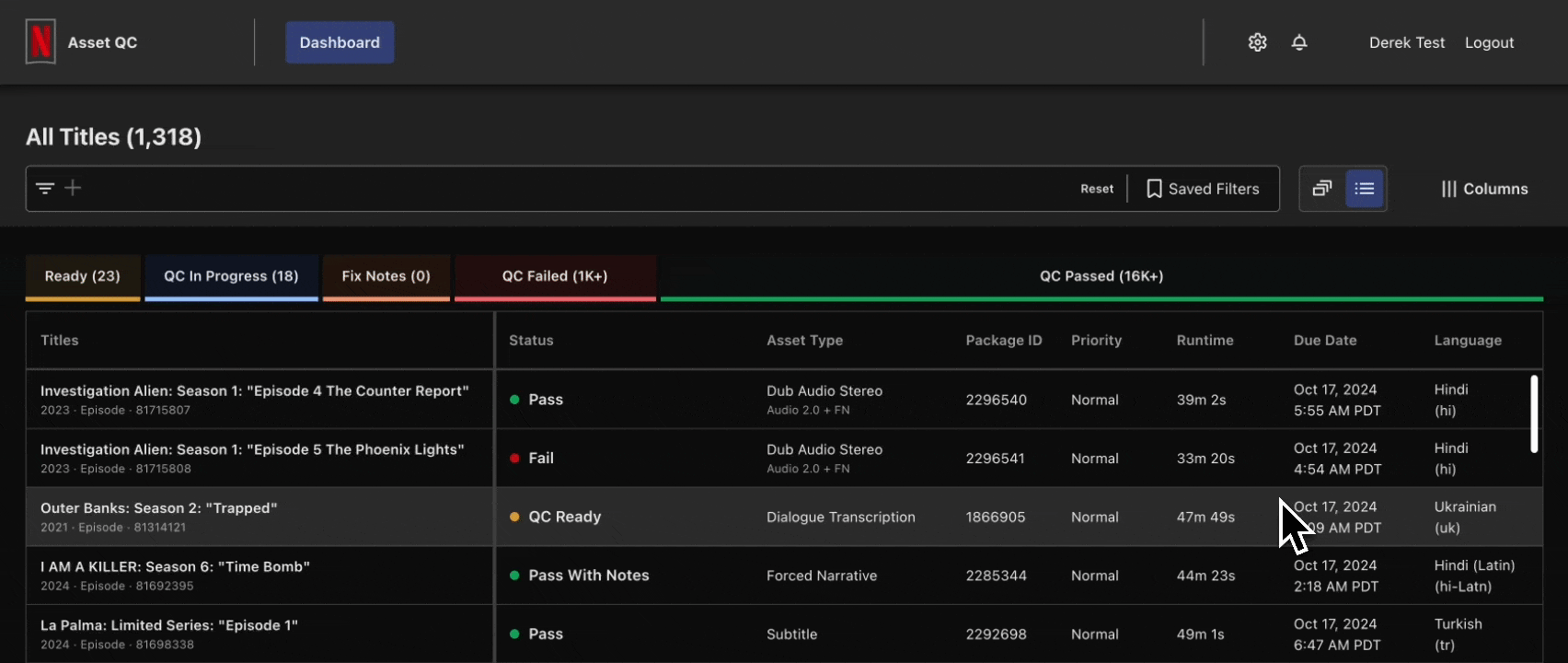Click the Asset QC app title
Screen dimensions: 1568x663
pos(102,42)
